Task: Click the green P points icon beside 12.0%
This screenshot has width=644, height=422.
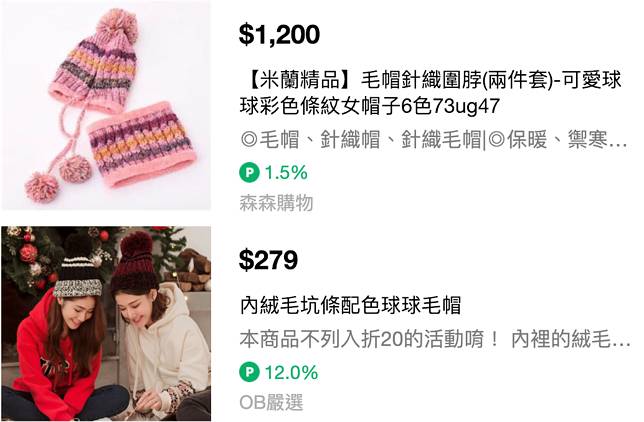Action: coord(249,372)
